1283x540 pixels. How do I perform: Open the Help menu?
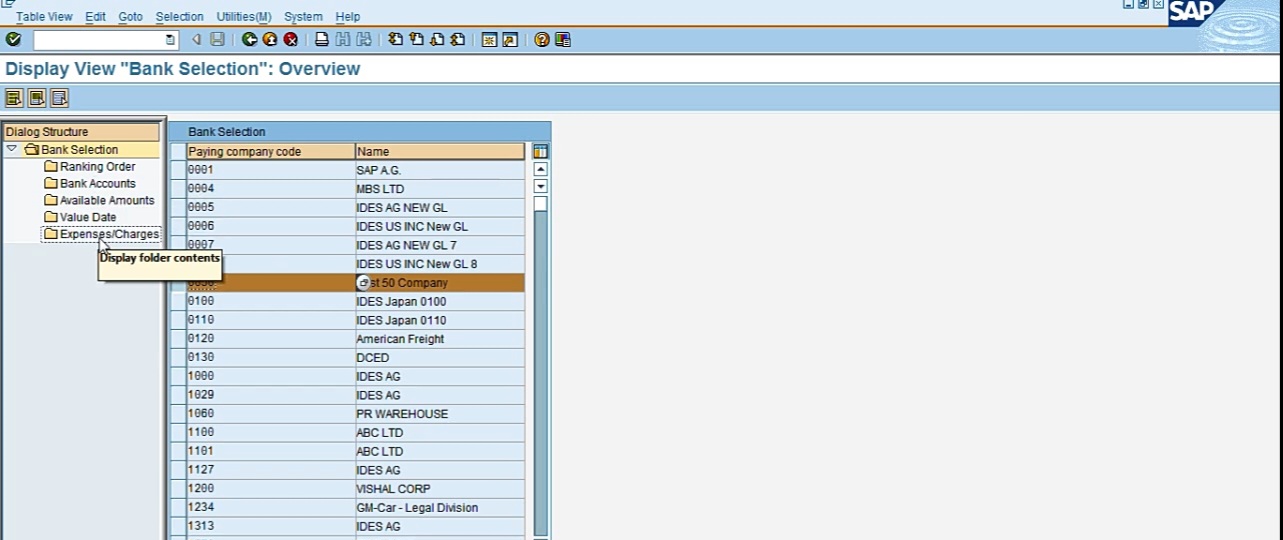point(347,17)
